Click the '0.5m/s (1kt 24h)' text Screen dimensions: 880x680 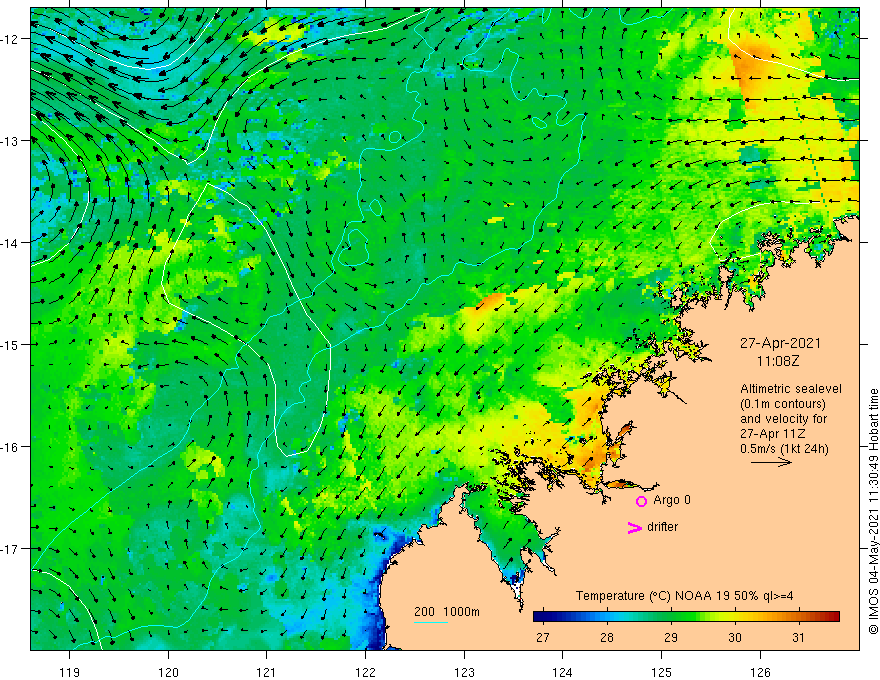tap(784, 449)
